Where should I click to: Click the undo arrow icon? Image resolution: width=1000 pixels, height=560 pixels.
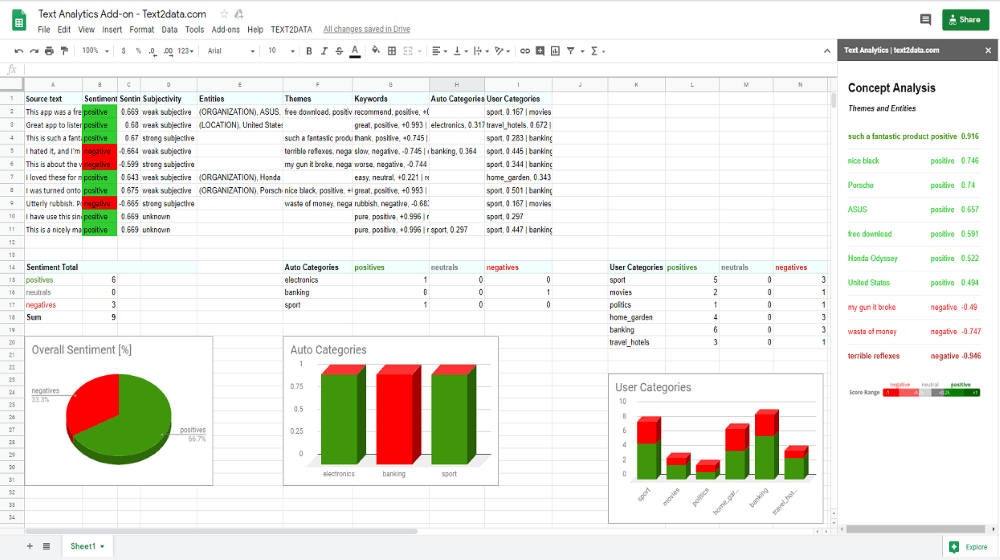coord(18,51)
